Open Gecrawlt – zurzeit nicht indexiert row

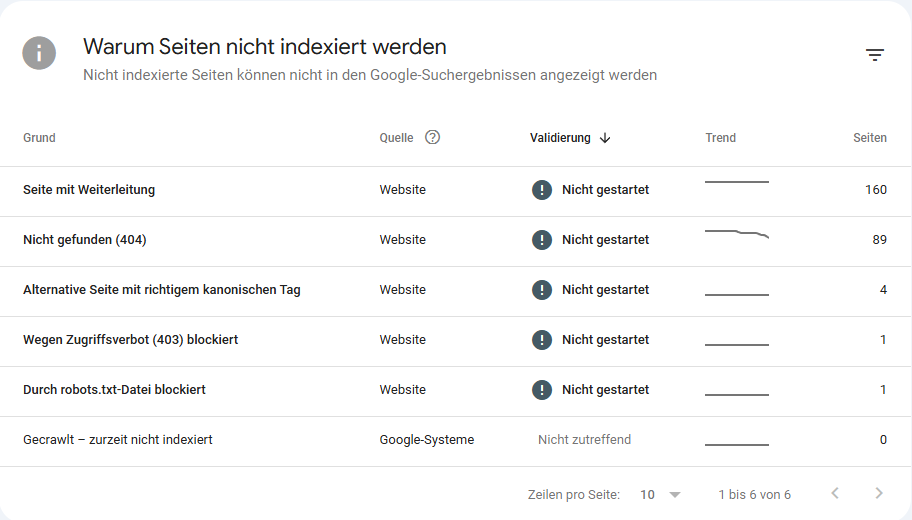pyautogui.click(x=456, y=441)
